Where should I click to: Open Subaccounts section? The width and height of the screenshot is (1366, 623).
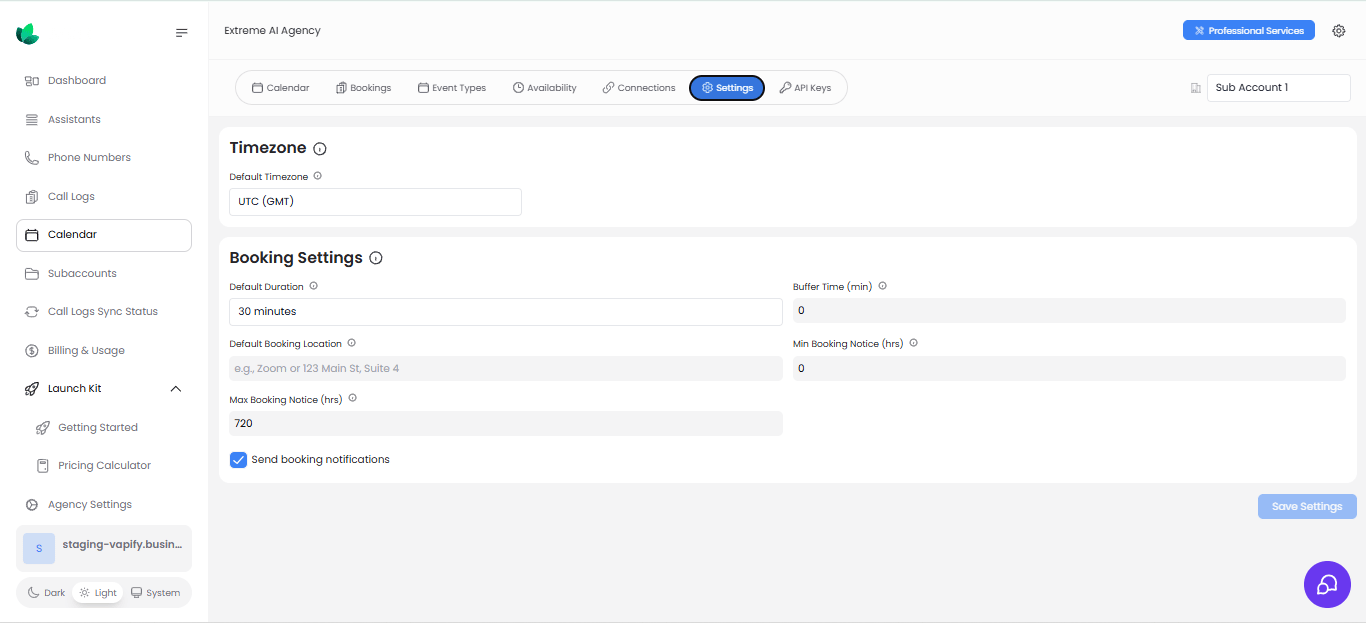[x=104, y=273]
